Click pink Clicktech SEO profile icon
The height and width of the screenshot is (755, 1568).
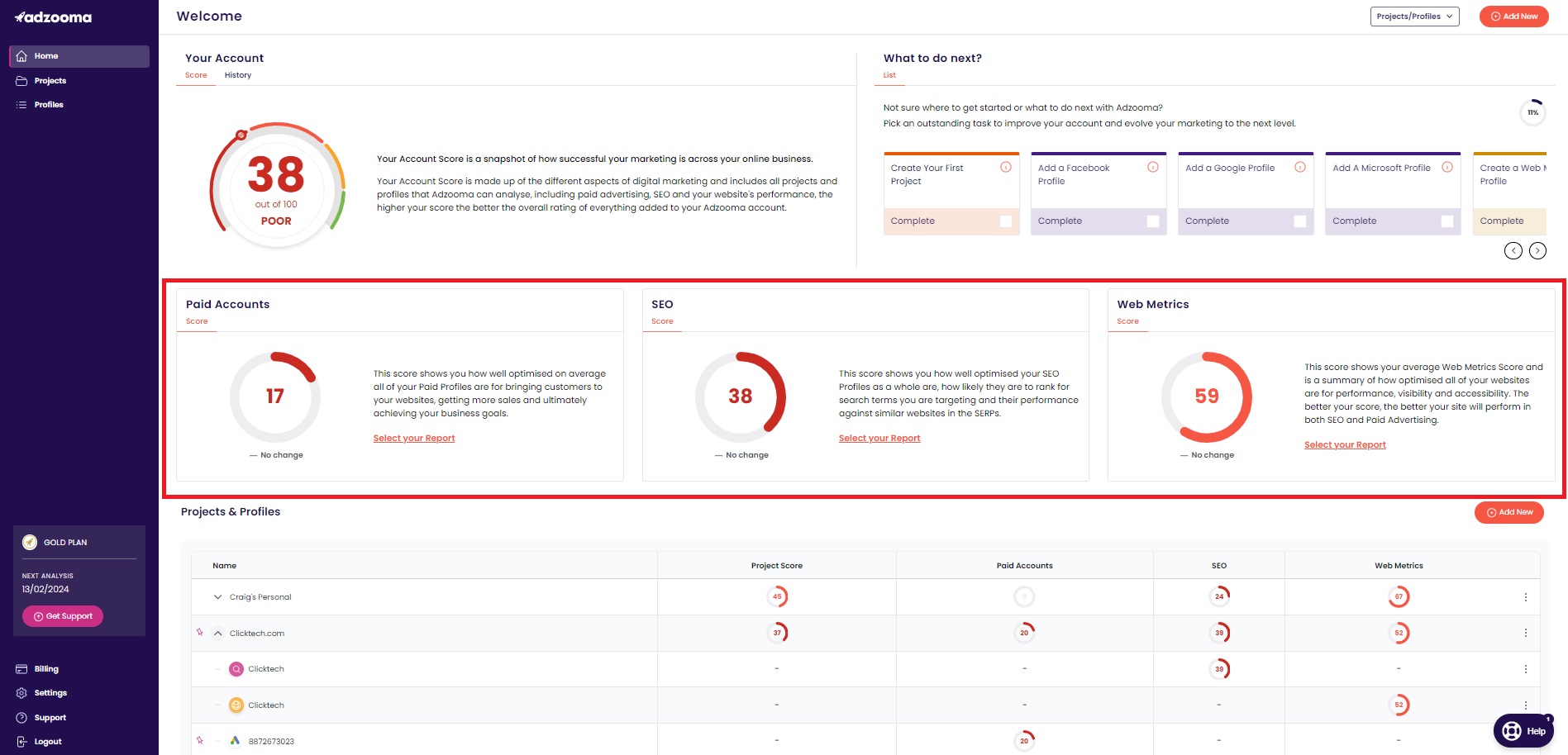pyautogui.click(x=236, y=669)
